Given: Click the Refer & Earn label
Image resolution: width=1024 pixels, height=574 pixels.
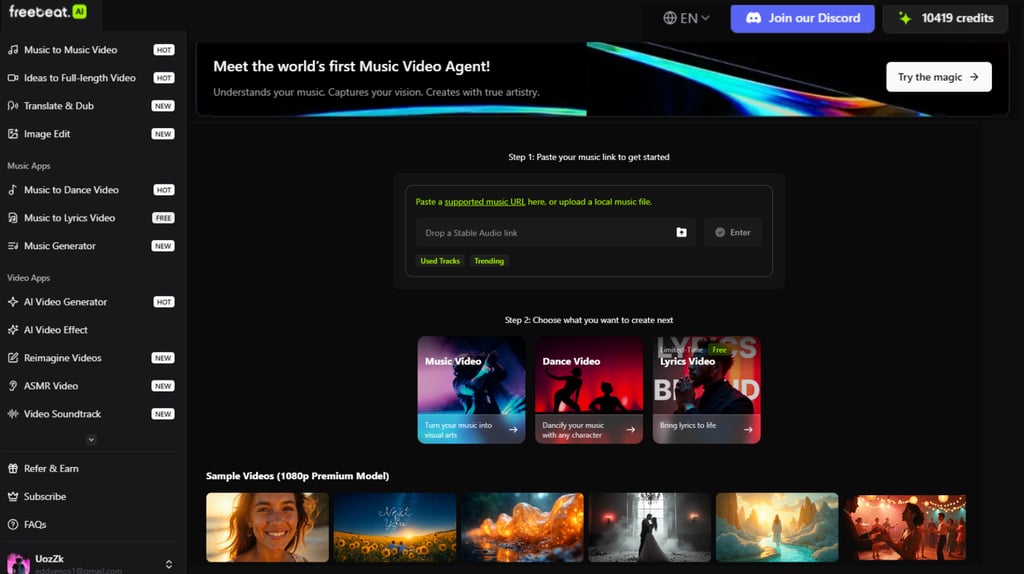Looking at the screenshot, I should click(x=51, y=468).
